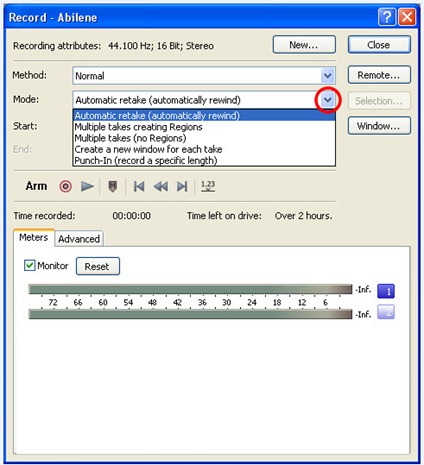This screenshot has height=465, width=424.
Task: Click the Mode dropdown arrow
Action: [328, 100]
